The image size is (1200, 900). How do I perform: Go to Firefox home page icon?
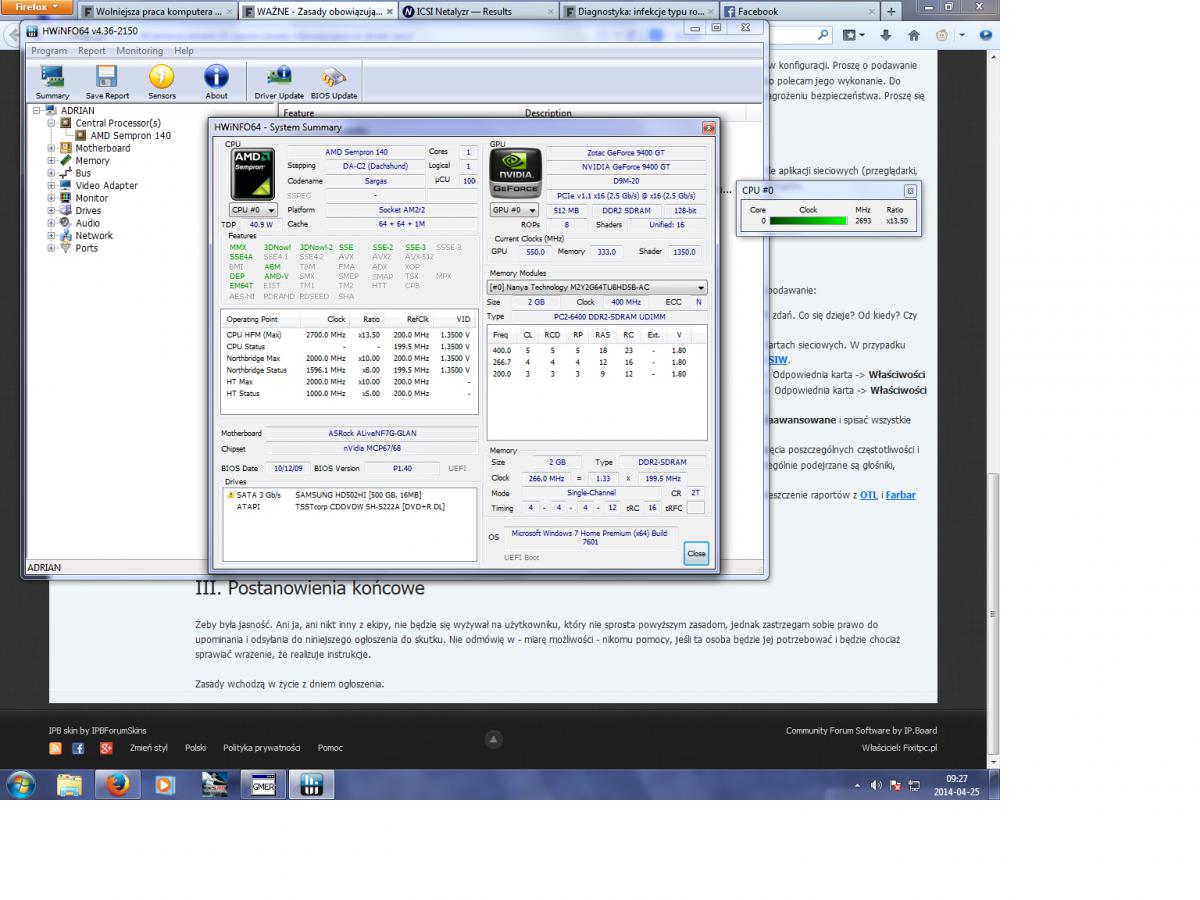tap(913, 34)
